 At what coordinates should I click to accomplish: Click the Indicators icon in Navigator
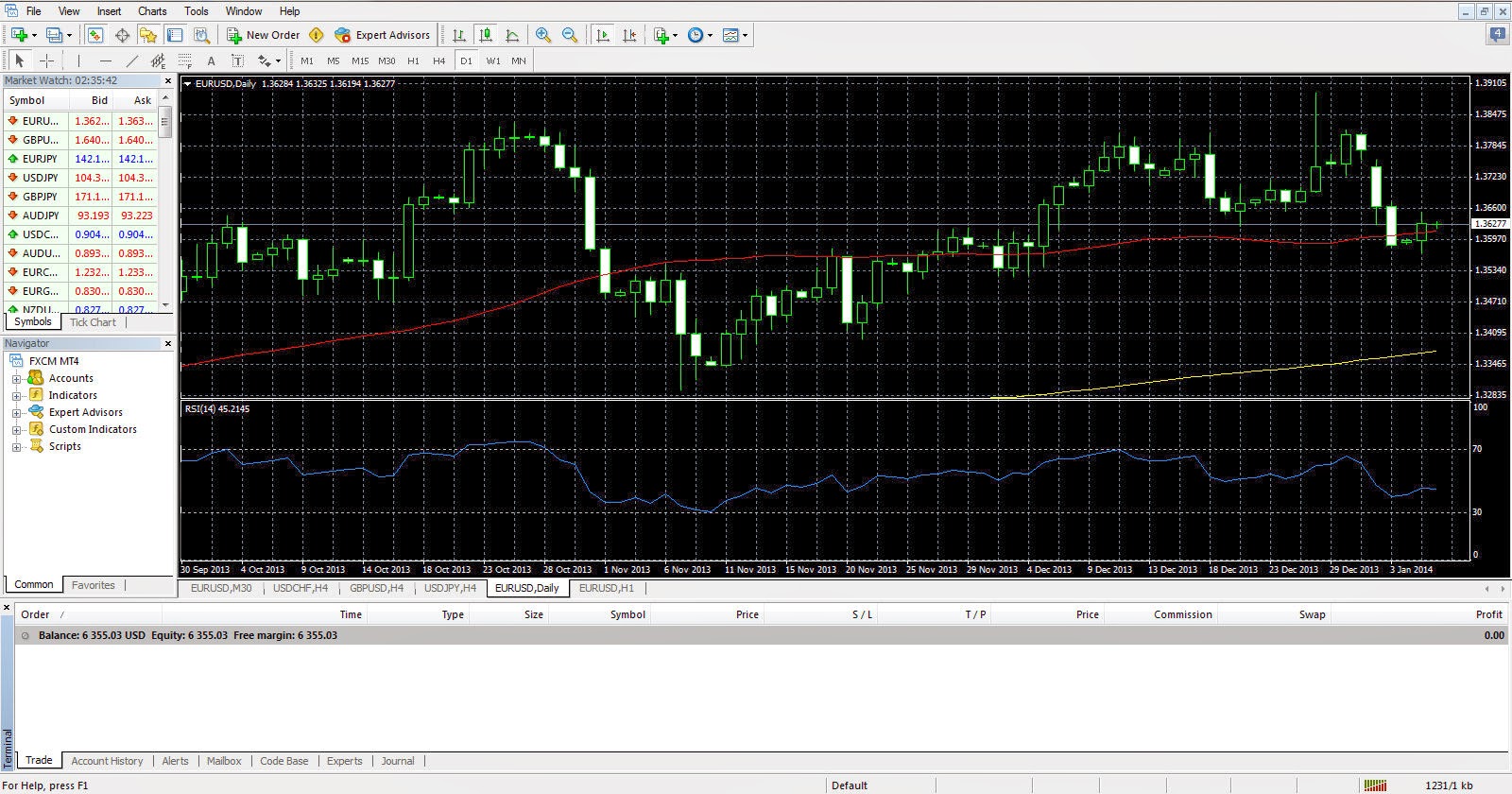36,395
